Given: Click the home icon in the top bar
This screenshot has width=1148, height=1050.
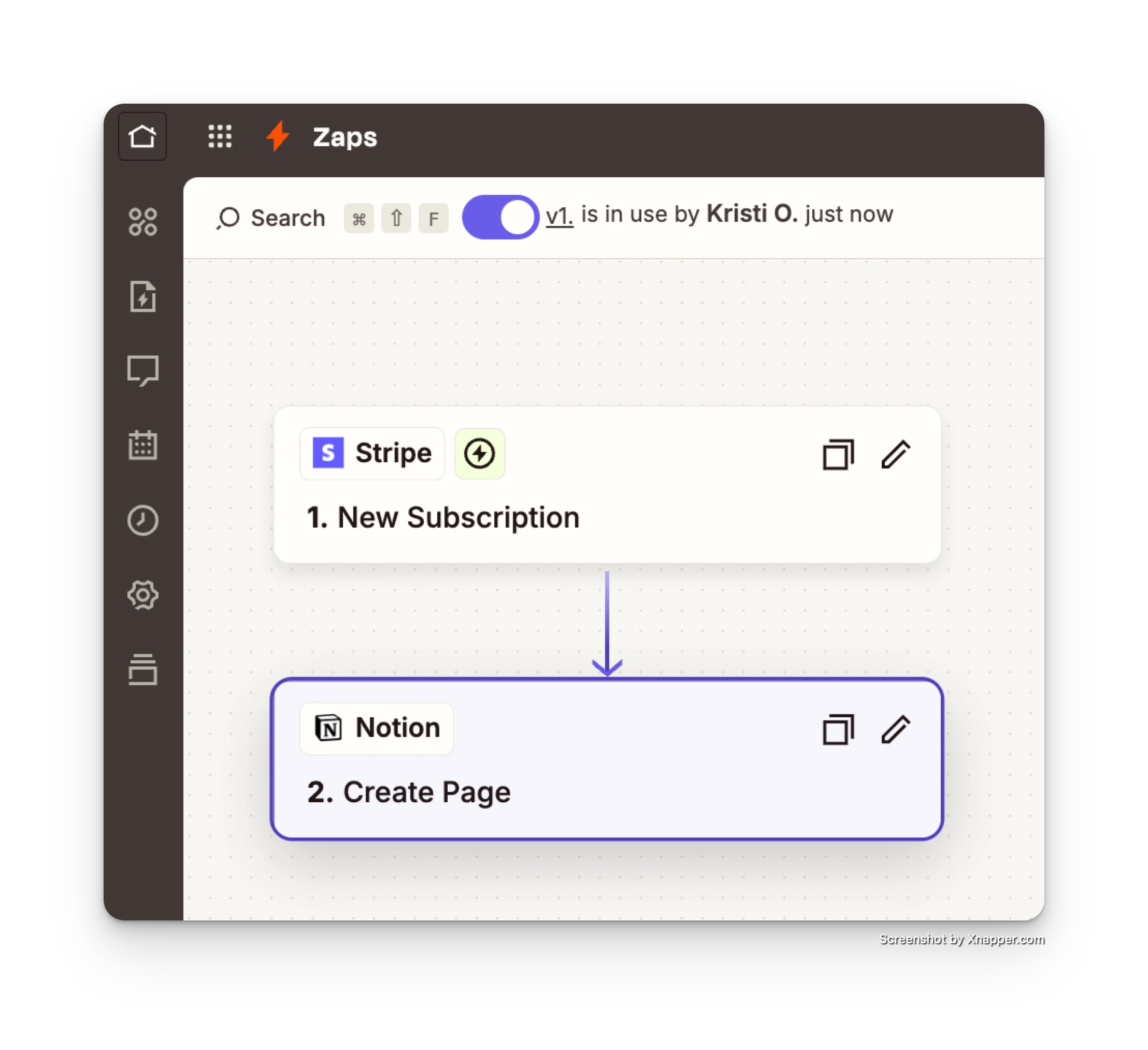Looking at the screenshot, I should coord(142,136).
